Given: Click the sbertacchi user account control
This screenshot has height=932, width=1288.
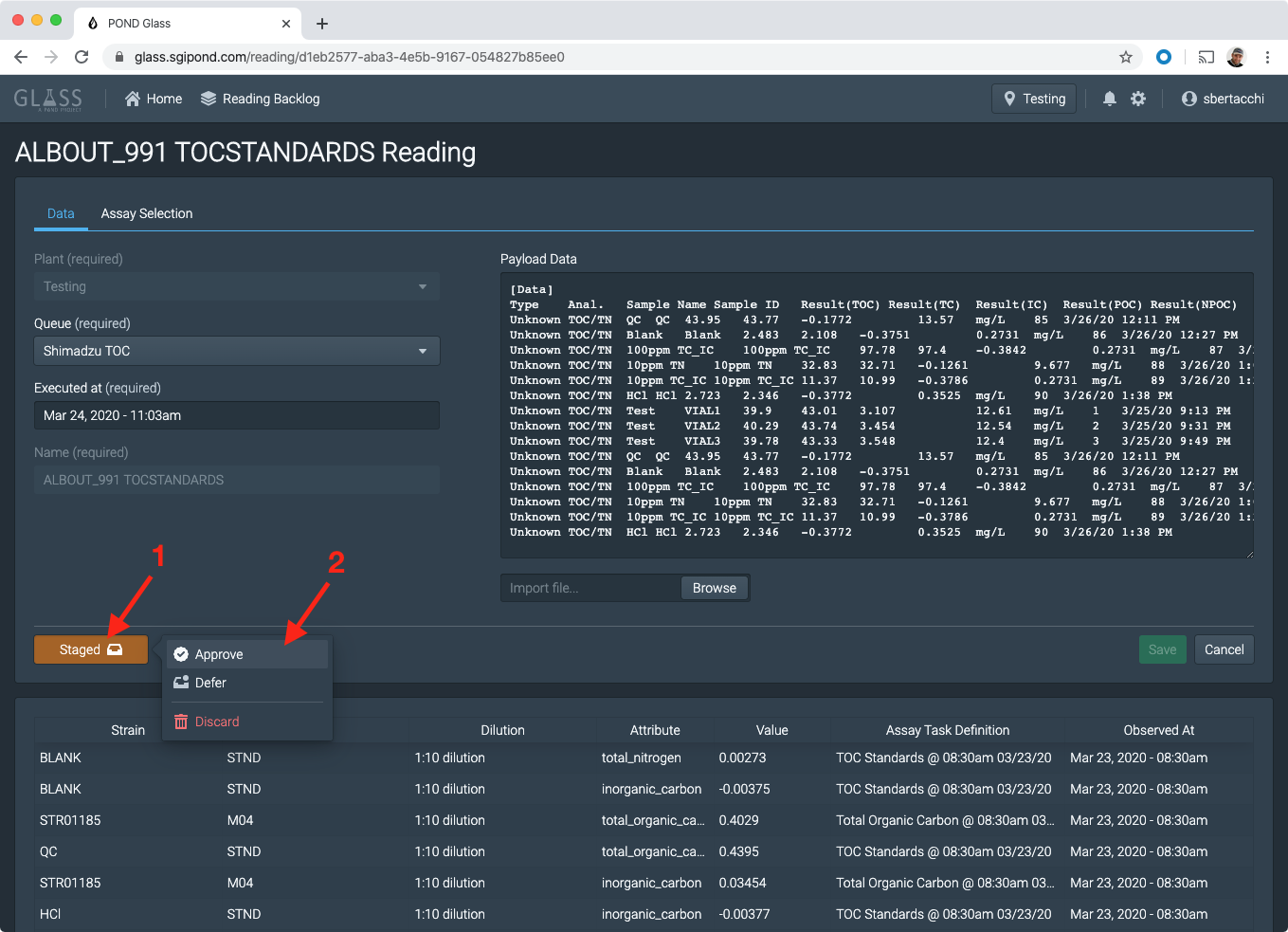Looking at the screenshot, I should pos(1222,98).
